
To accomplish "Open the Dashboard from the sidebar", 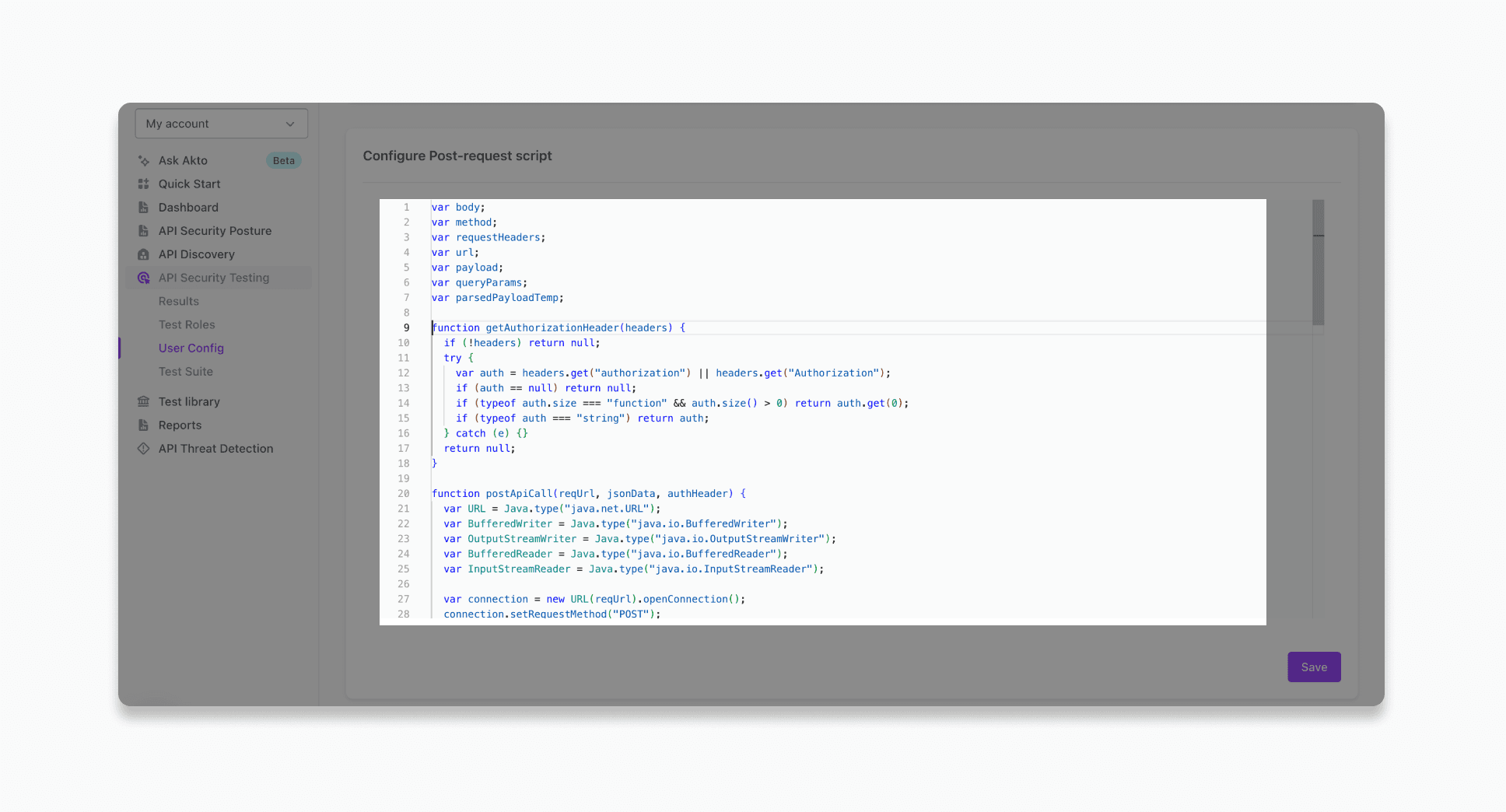I will (x=187, y=207).
